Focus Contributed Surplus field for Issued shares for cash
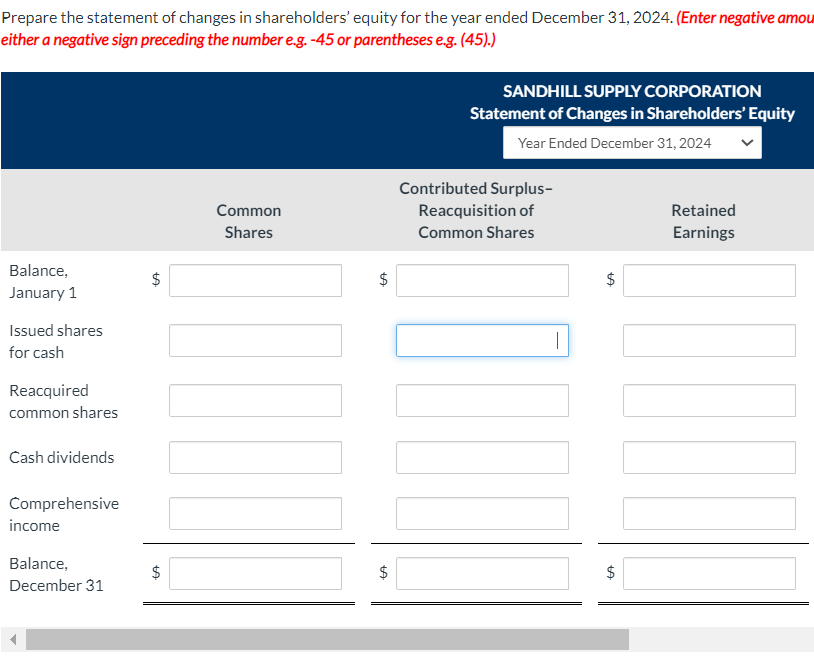This screenshot has width=814, height=658. pos(482,341)
